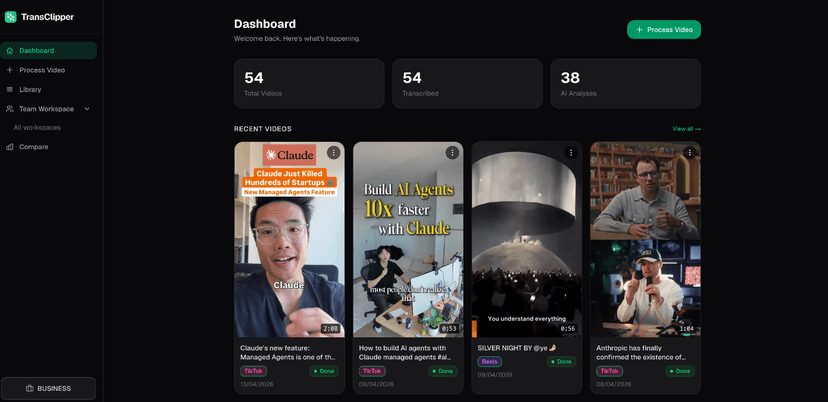
Task: Click "Welcome back. Here's what's happening." text
Action: click(x=297, y=39)
